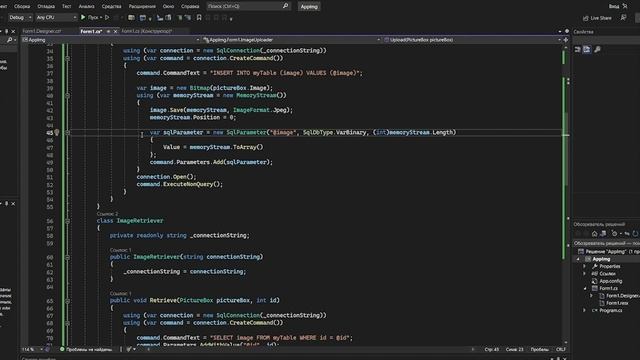The image size is (640, 360).
Task: Show categorized view in Properties panel
Action: (578, 49)
